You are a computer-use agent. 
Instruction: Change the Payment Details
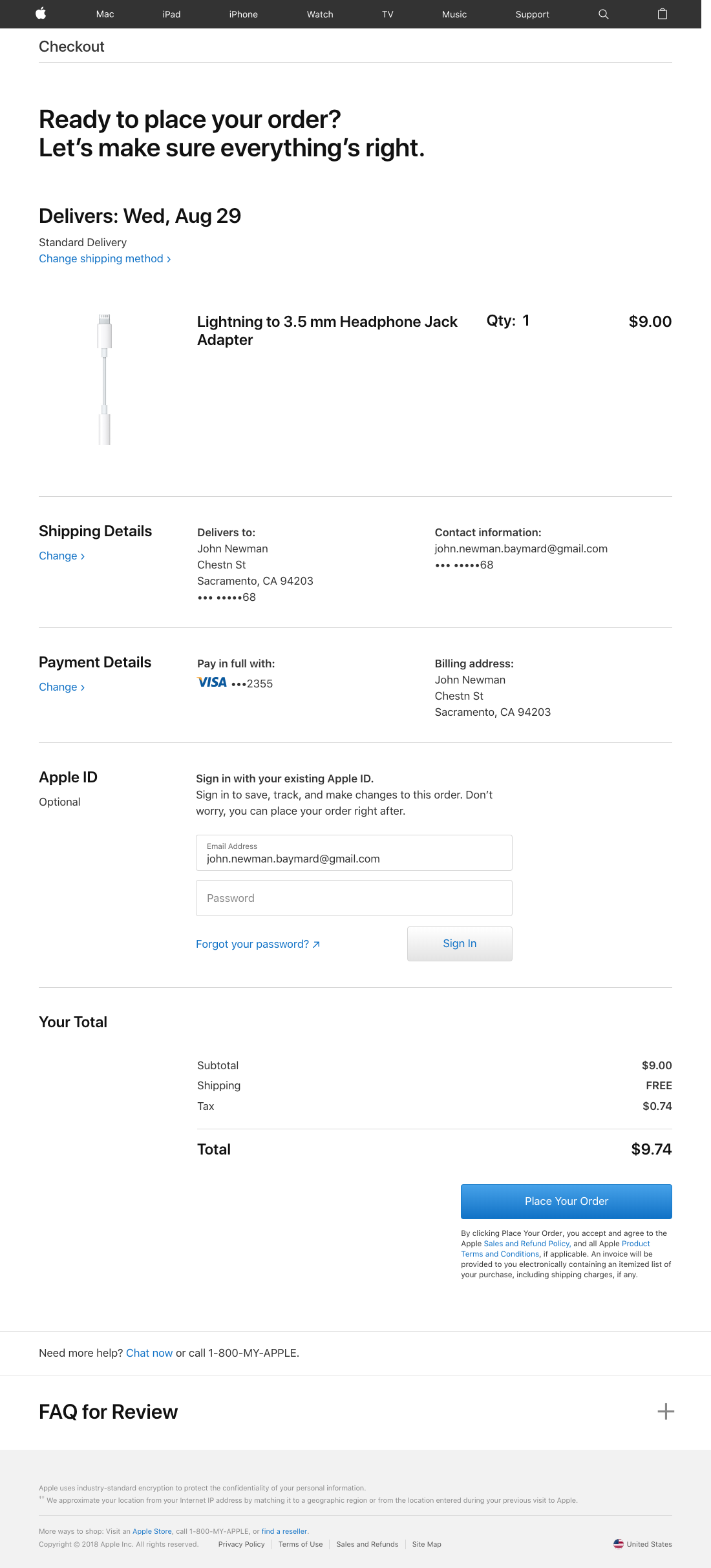(61, 687)
